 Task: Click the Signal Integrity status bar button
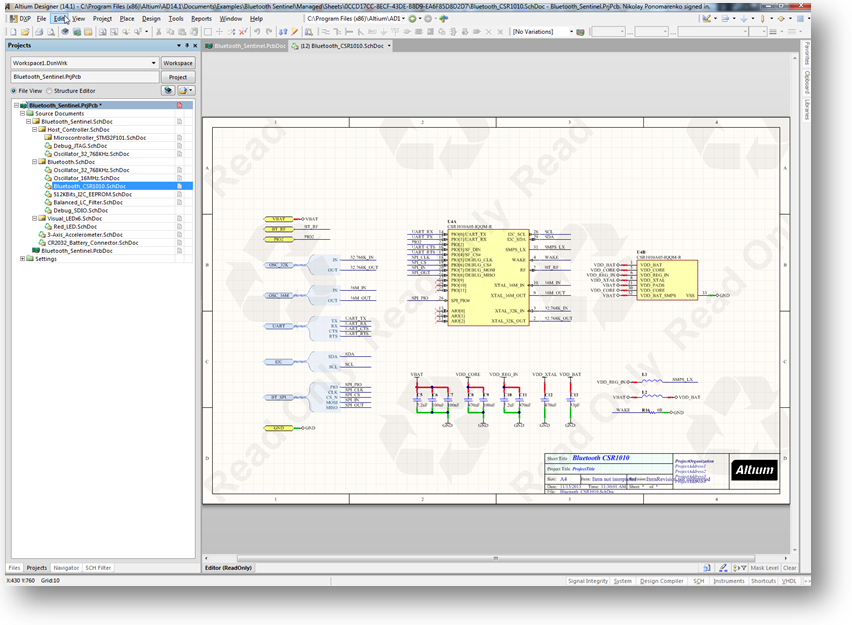(588, 581)
